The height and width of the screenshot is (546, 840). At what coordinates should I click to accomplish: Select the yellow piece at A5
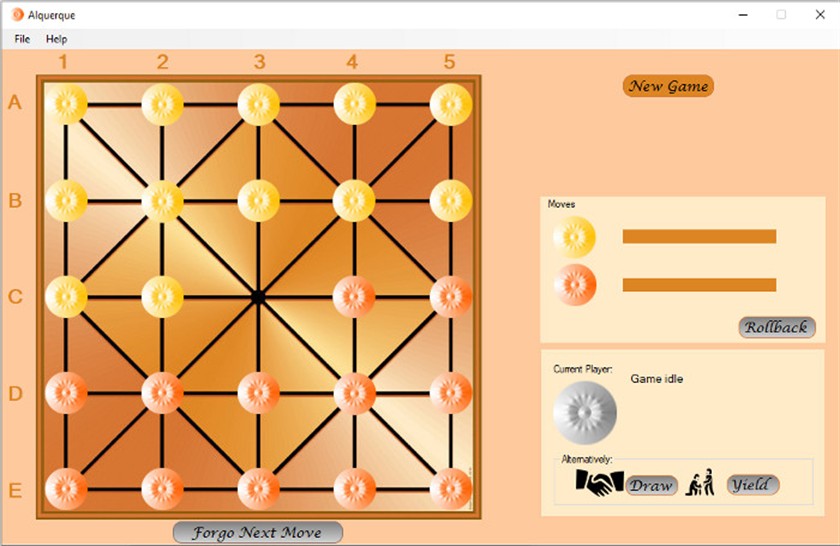pos(451,104)
